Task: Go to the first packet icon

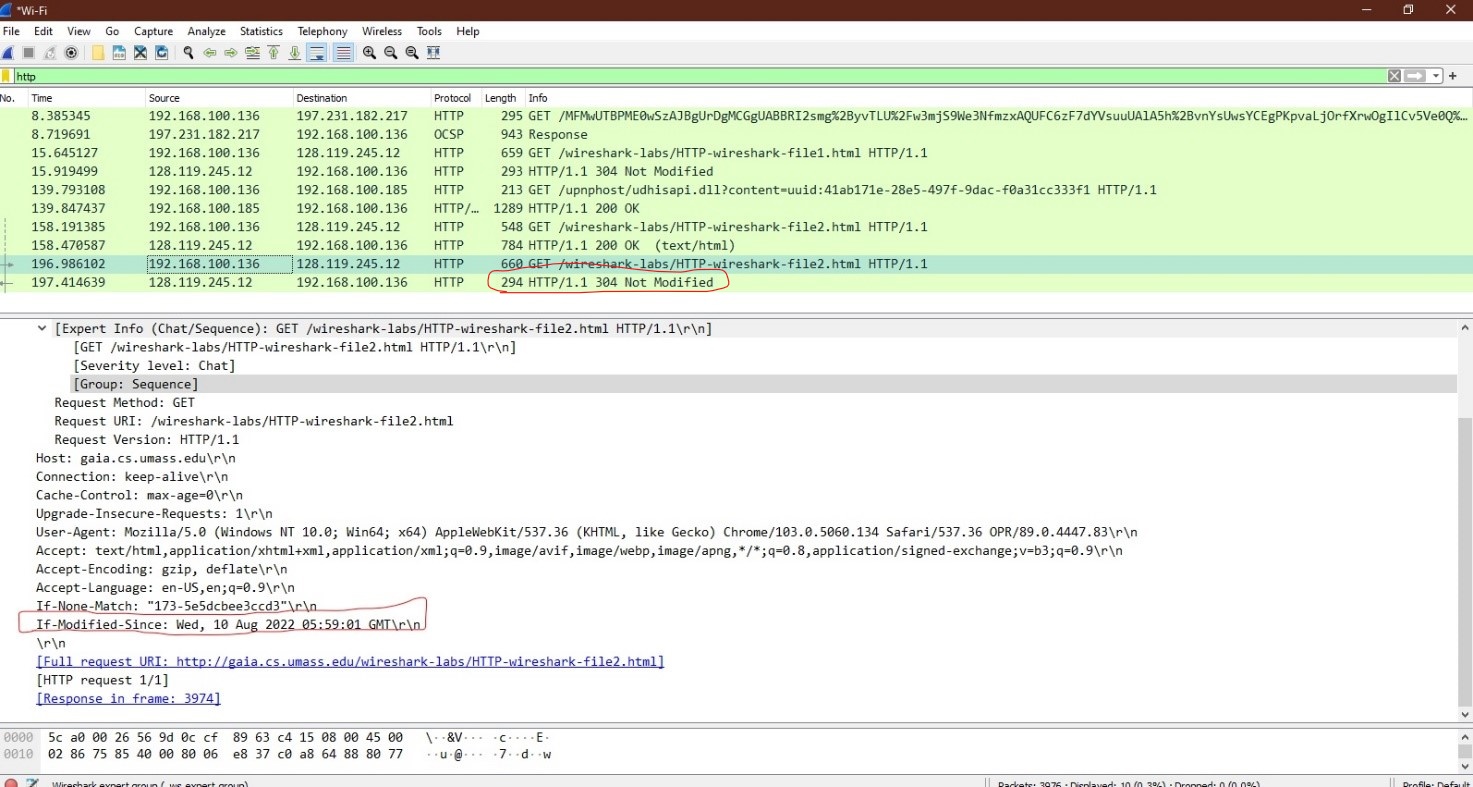Action: 273,53
